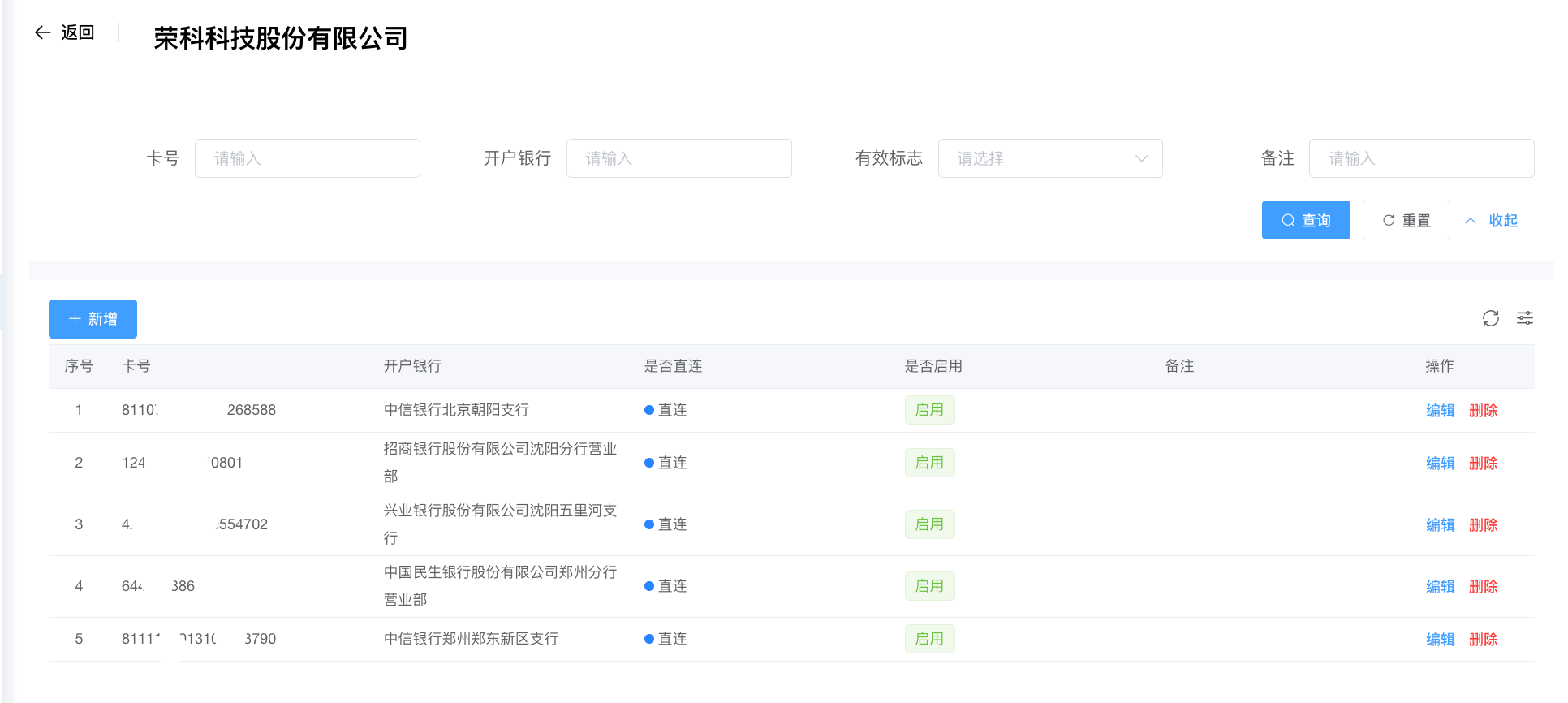Click the 开户银行 input field

678,158
